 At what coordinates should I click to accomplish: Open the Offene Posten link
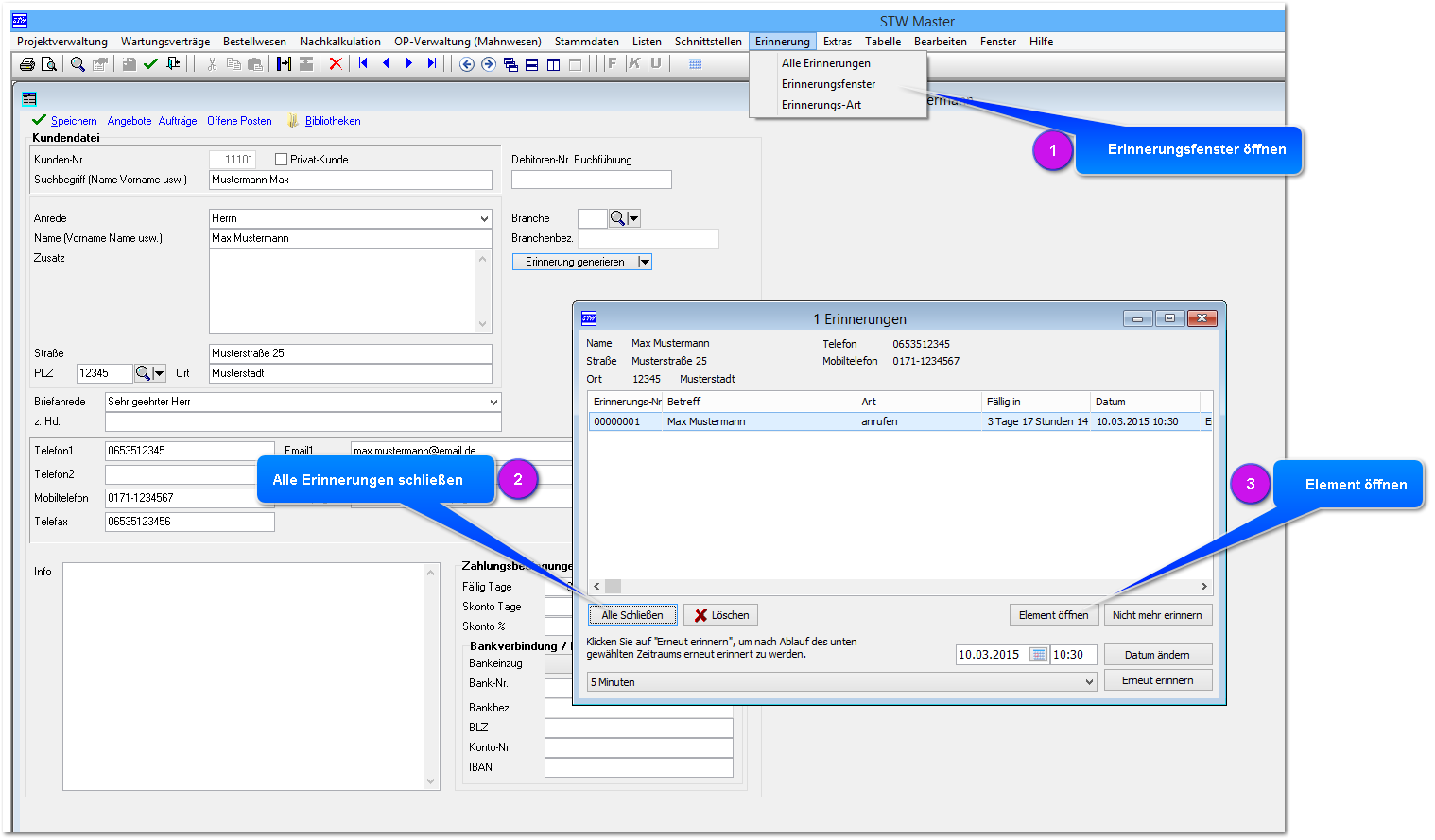[x=239, y=121]
